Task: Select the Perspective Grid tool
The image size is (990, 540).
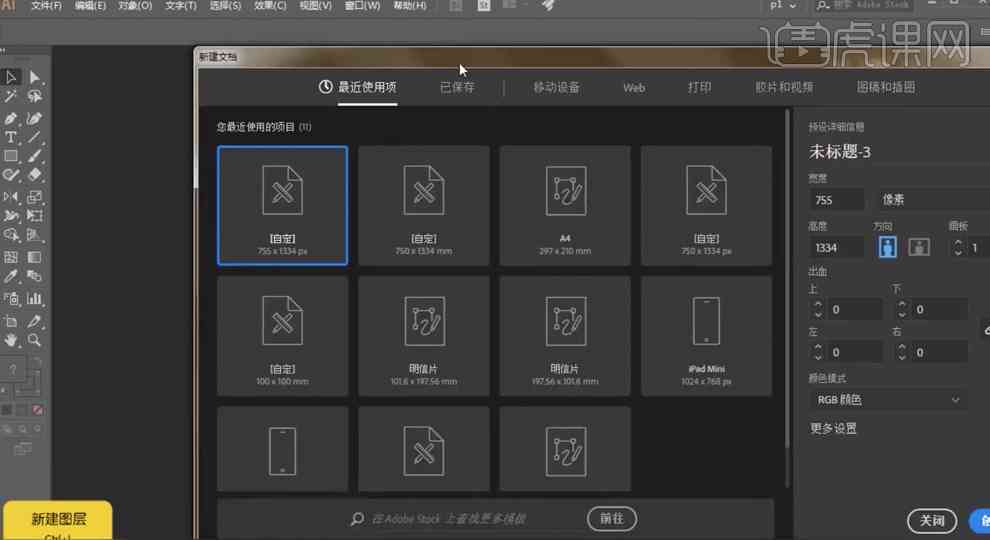Action: tap(34, 235)
